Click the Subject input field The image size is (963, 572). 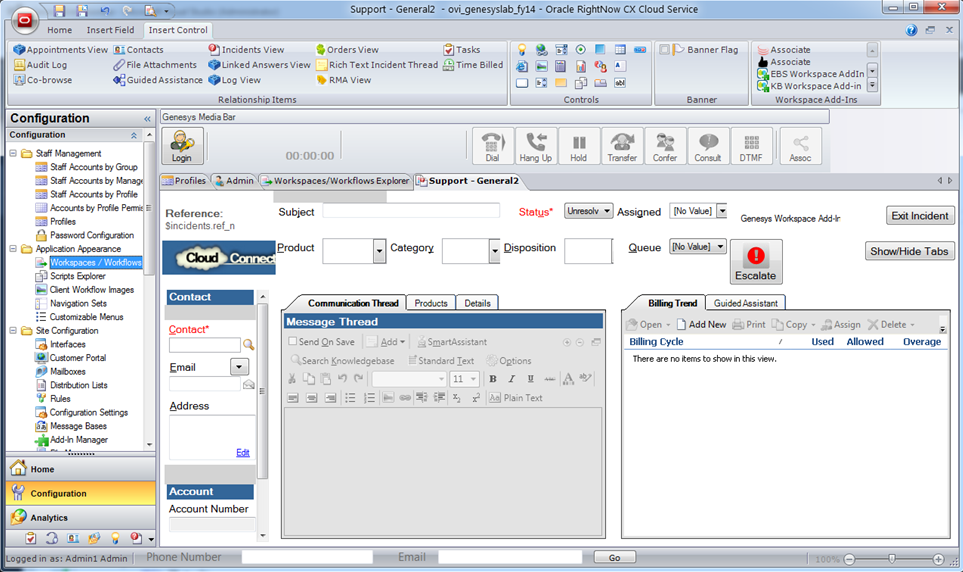[x=410, y=211]
